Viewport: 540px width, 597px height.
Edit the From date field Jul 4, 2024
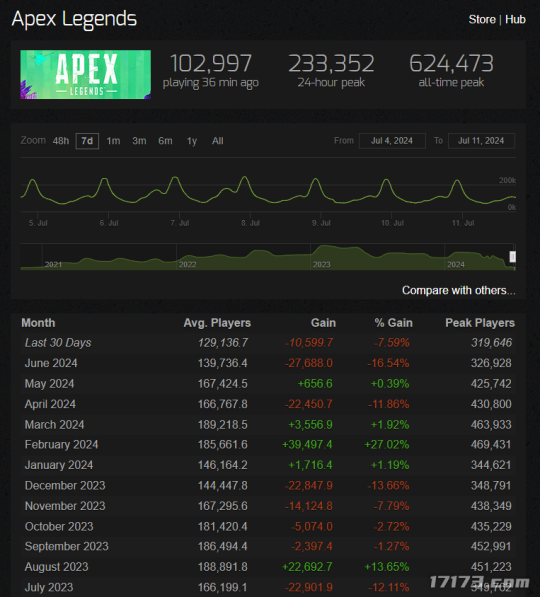tap(392, 141)
